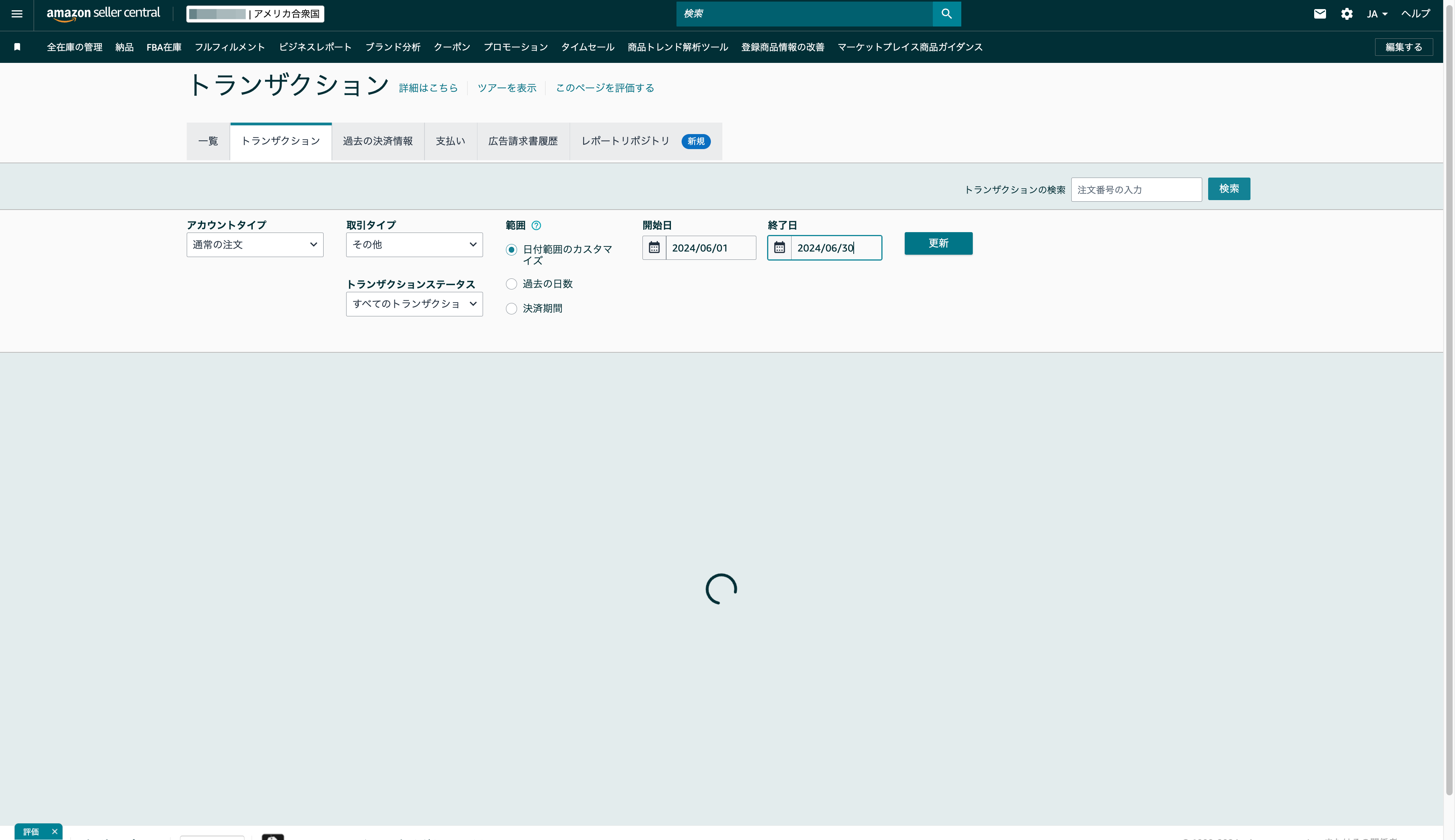Click the 注文番号の入力 field
Image resolution: width=1455 pixels, height=840 pixels.
tap(1137, 189)
